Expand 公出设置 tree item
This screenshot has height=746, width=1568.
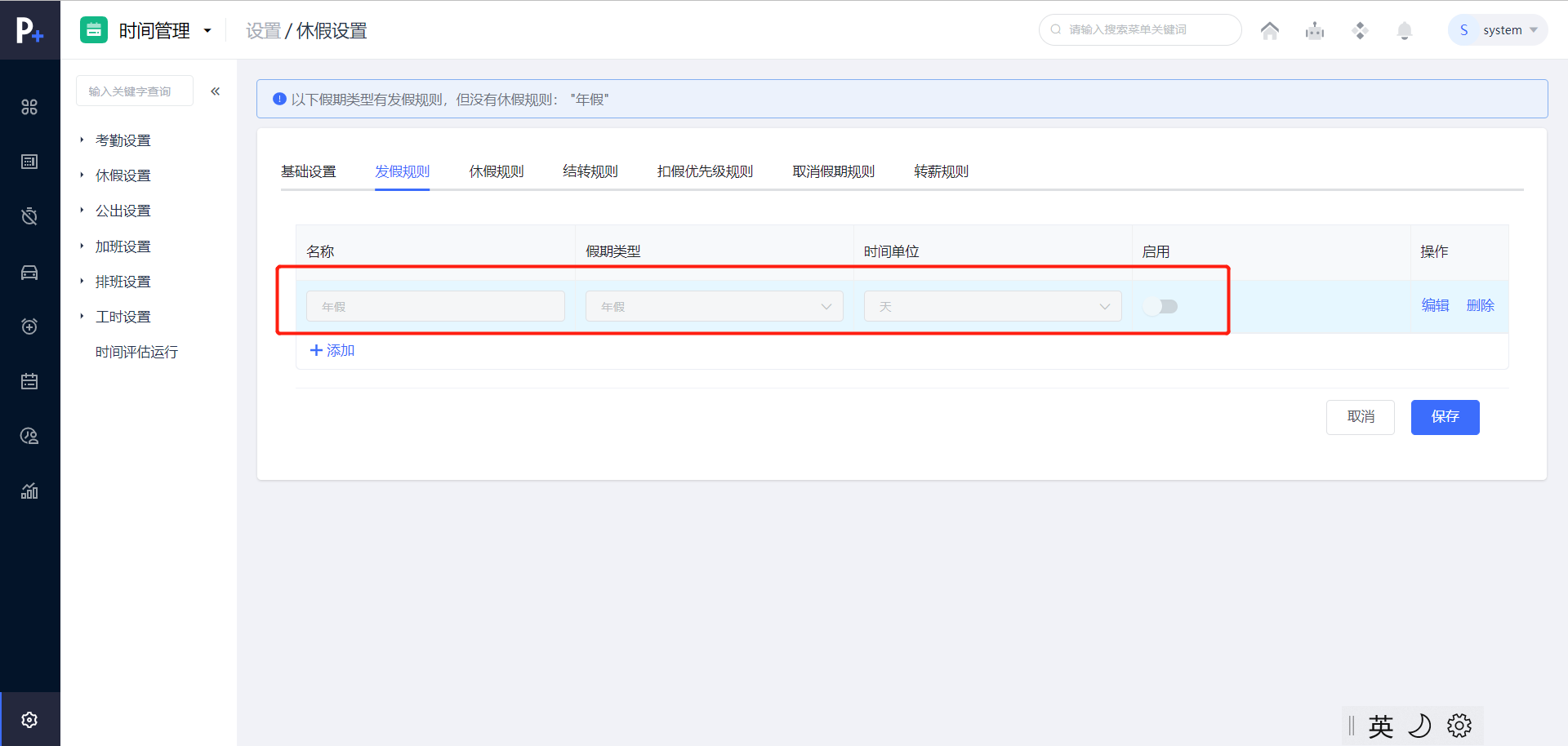(x=122, y=211)
